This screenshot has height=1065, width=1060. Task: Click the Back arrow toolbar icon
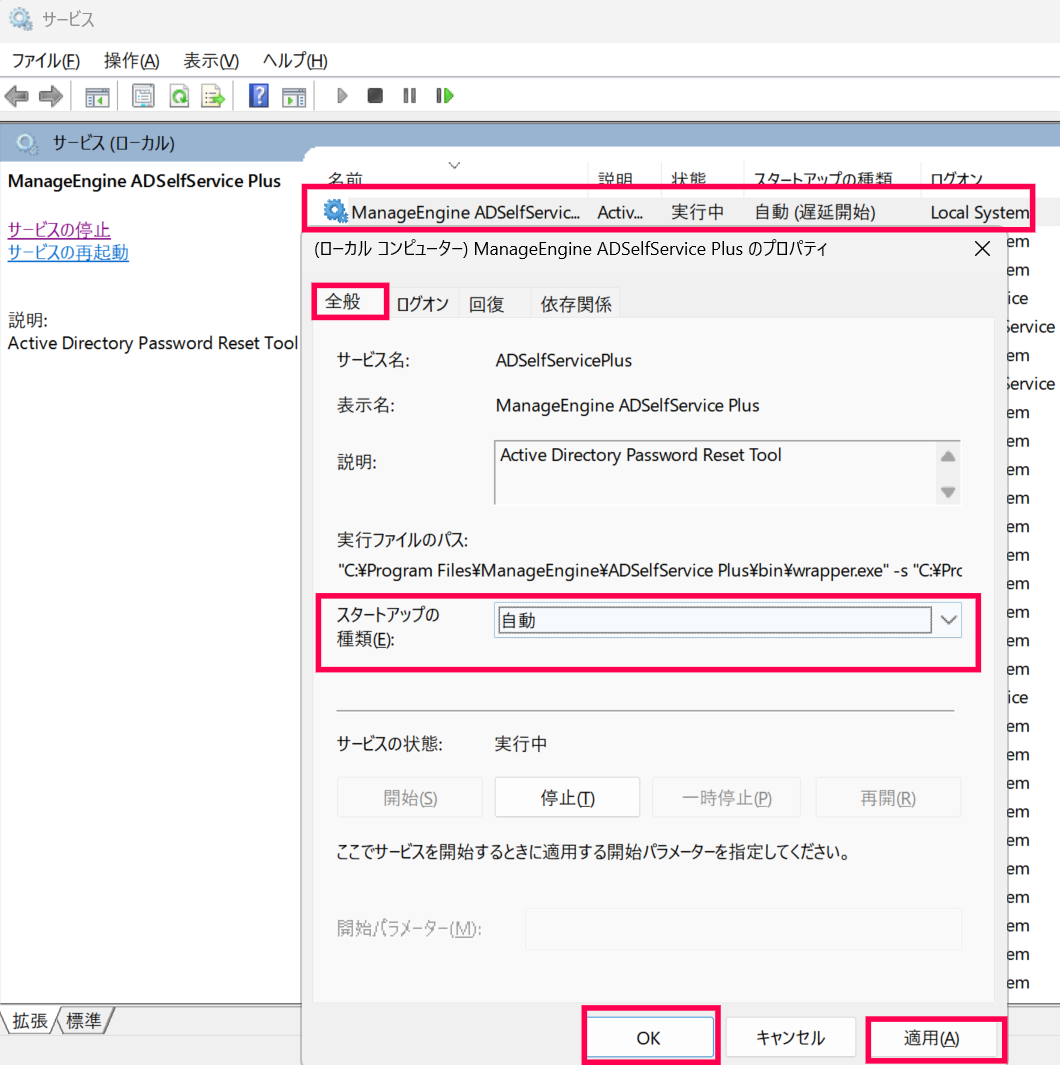17,96
